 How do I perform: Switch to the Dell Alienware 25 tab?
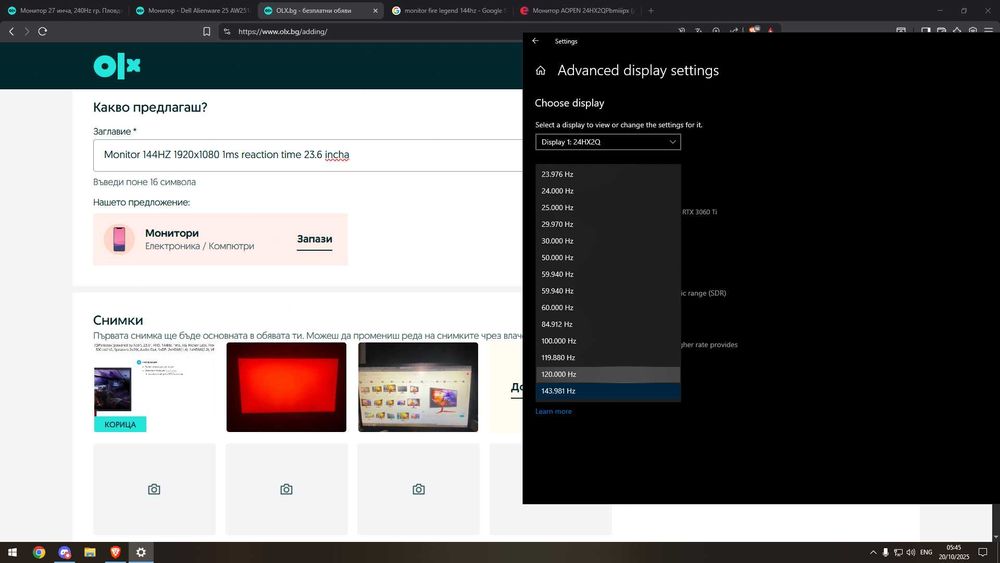[x=193, y=11]
